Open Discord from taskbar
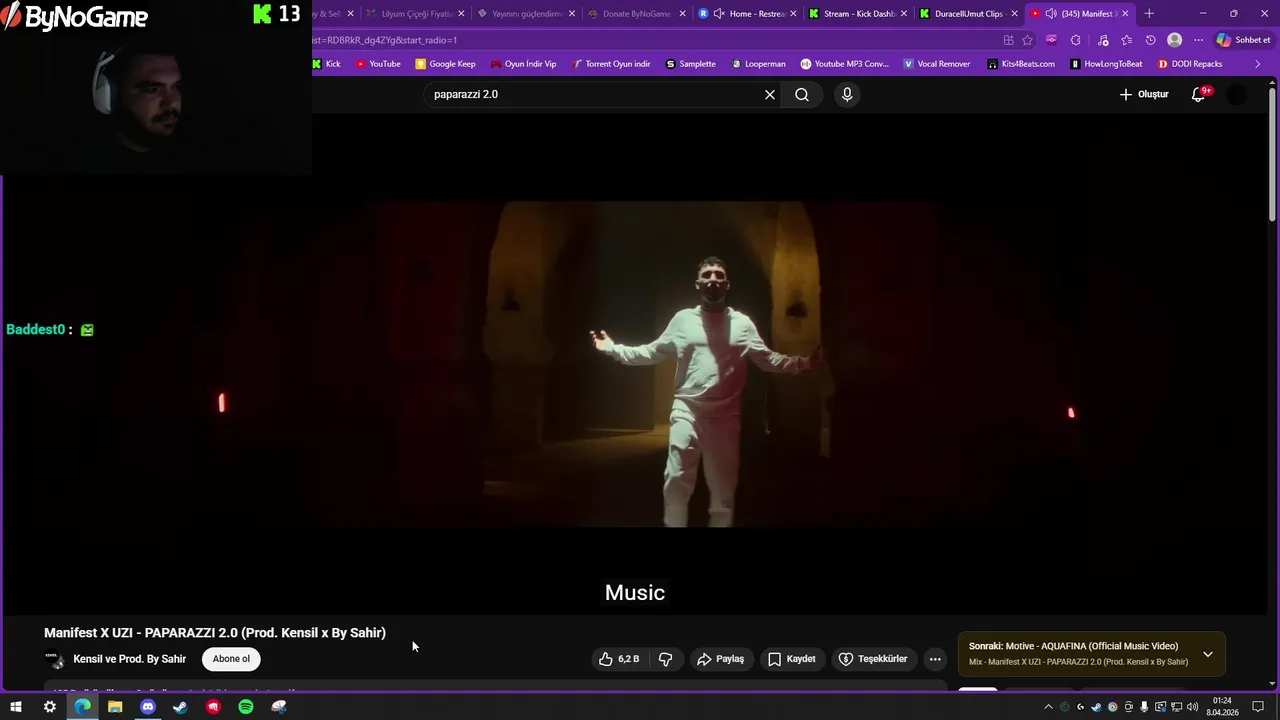1280x720 pixels. [x=148, y=707]
